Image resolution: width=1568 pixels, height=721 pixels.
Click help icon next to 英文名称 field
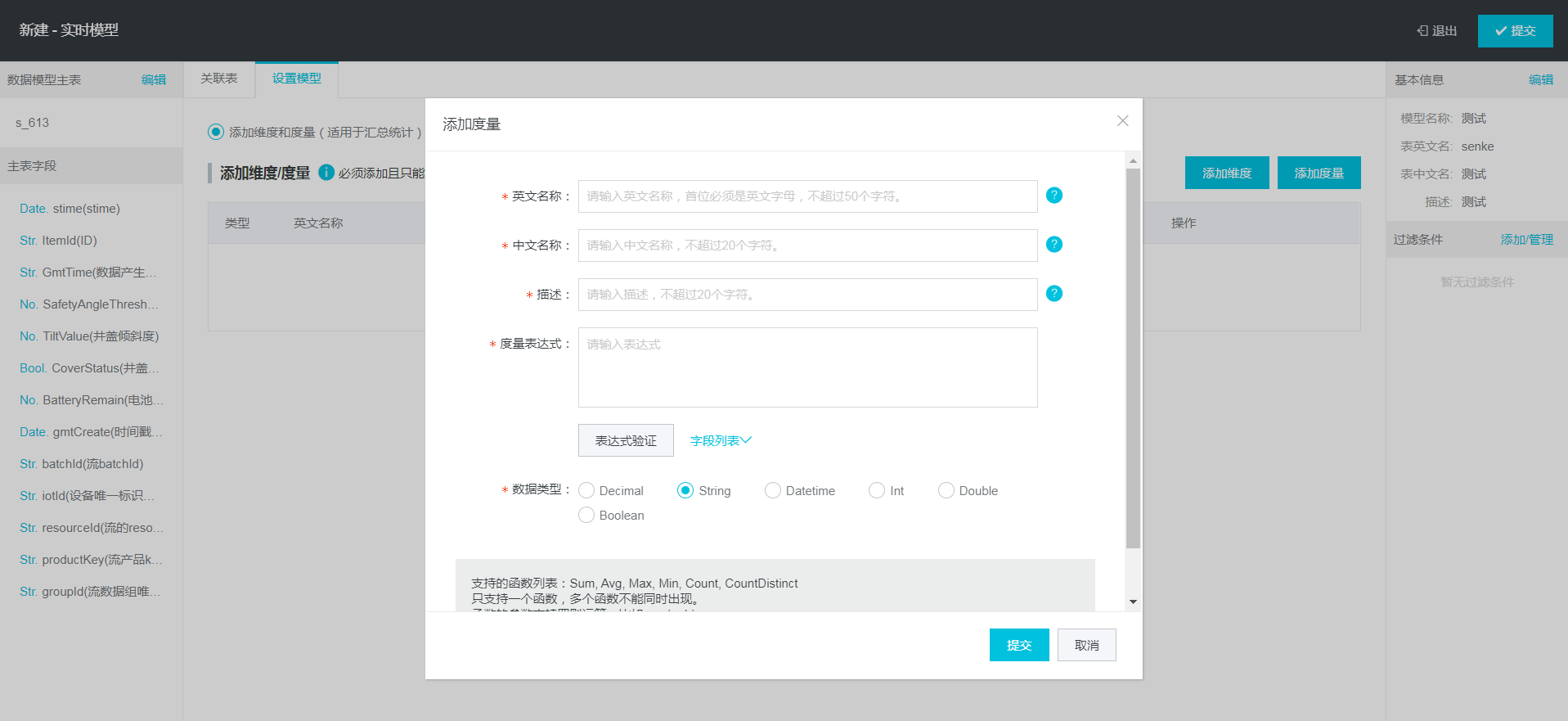[1054, 196]
